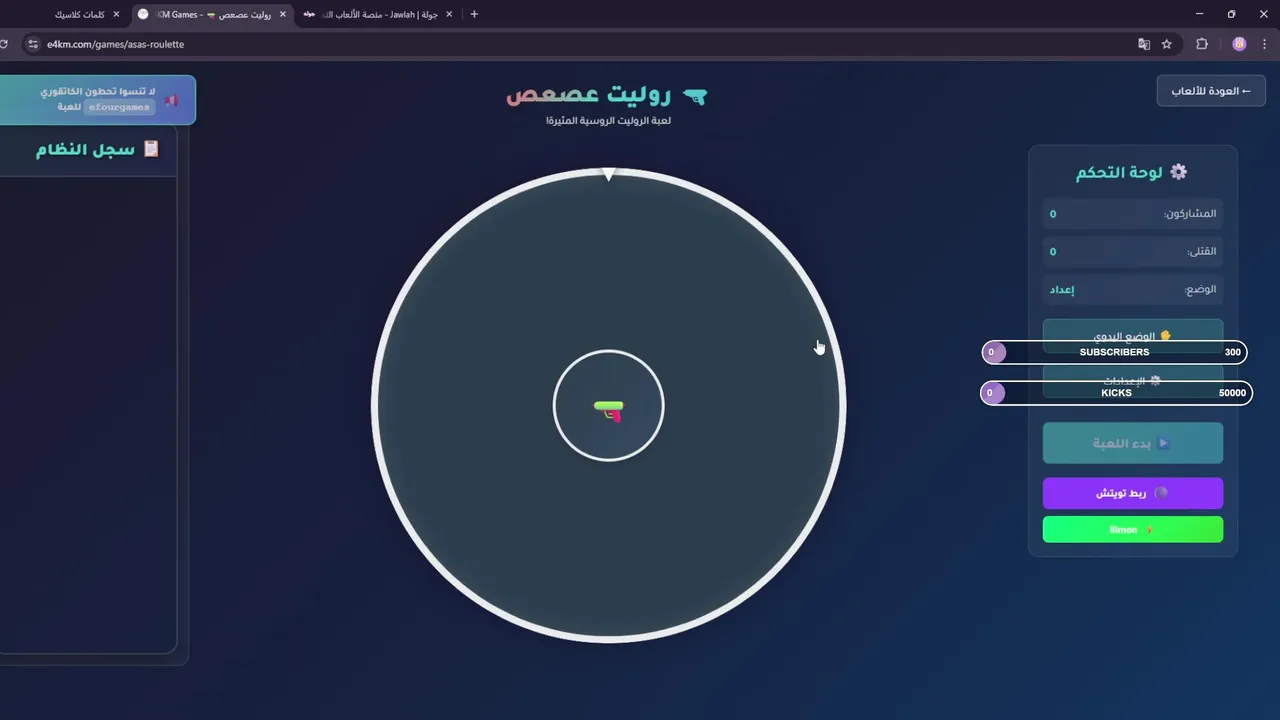Click the القتلى kills count row

[1133, 251]
